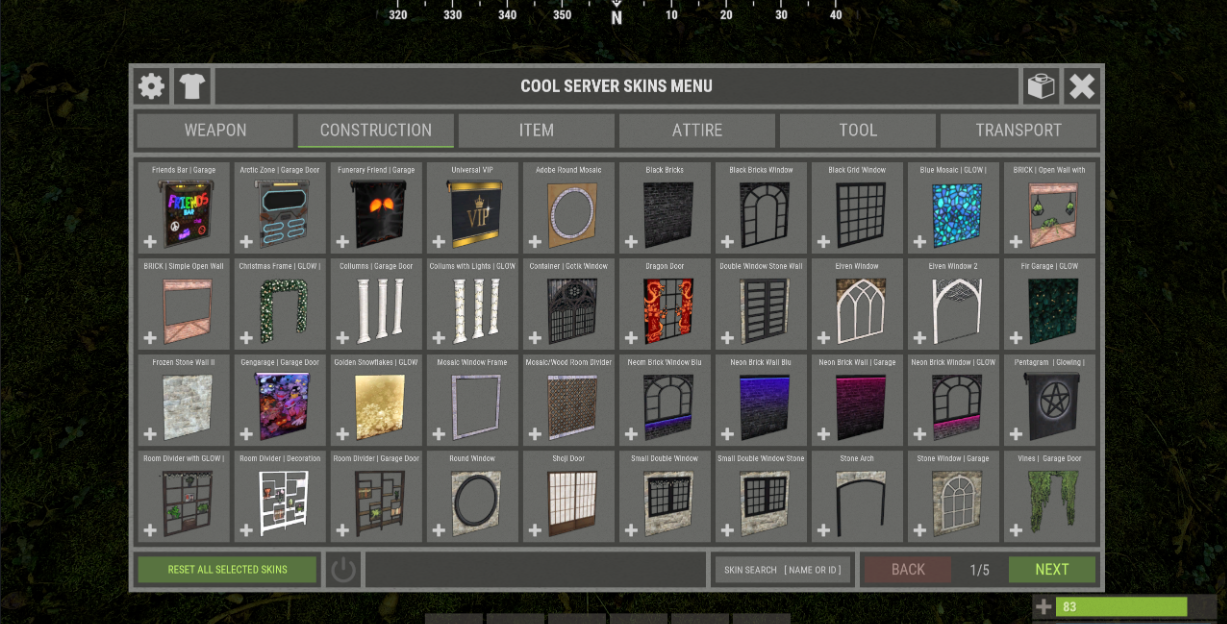
Task: Click the building block icon
Action: tap(1041, 87)
